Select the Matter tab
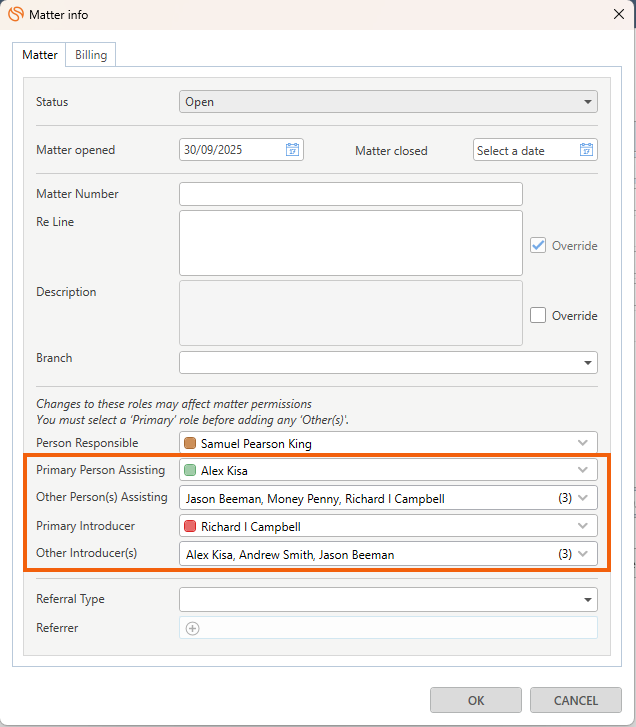This screenshot has width=636, height=727. pos(40,55)
